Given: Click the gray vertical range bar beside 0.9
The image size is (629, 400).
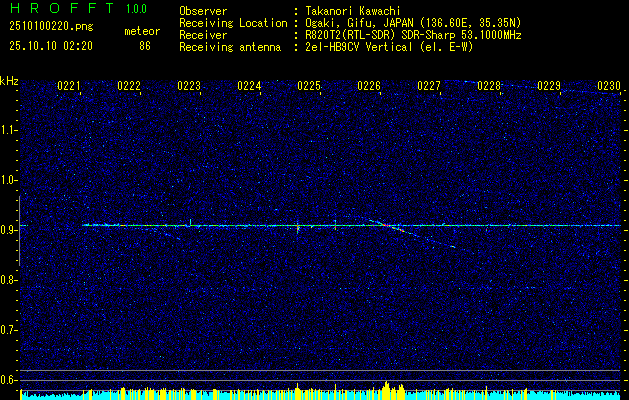Looking at the screenshot, I should 19,231.
